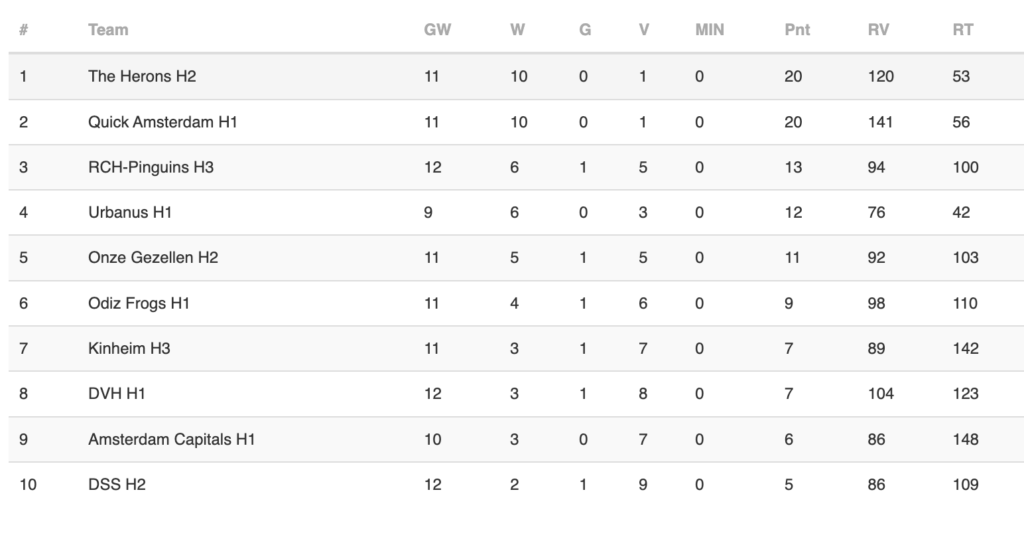Click the G column header

point(584,30)
